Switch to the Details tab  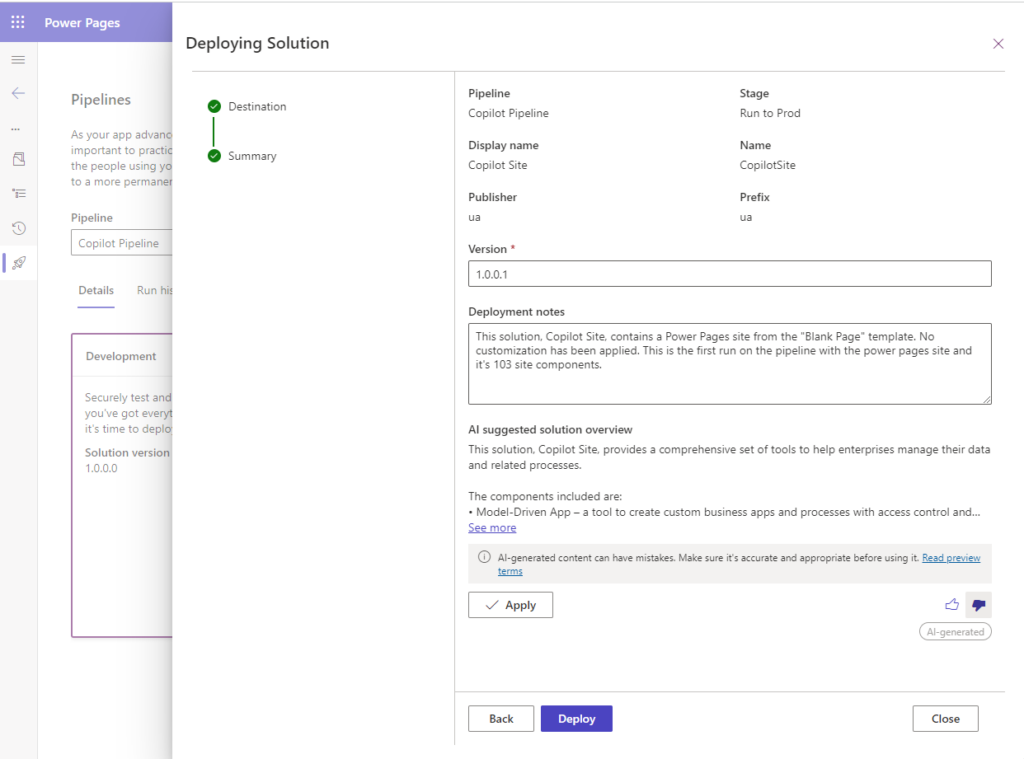pos(96,290)
